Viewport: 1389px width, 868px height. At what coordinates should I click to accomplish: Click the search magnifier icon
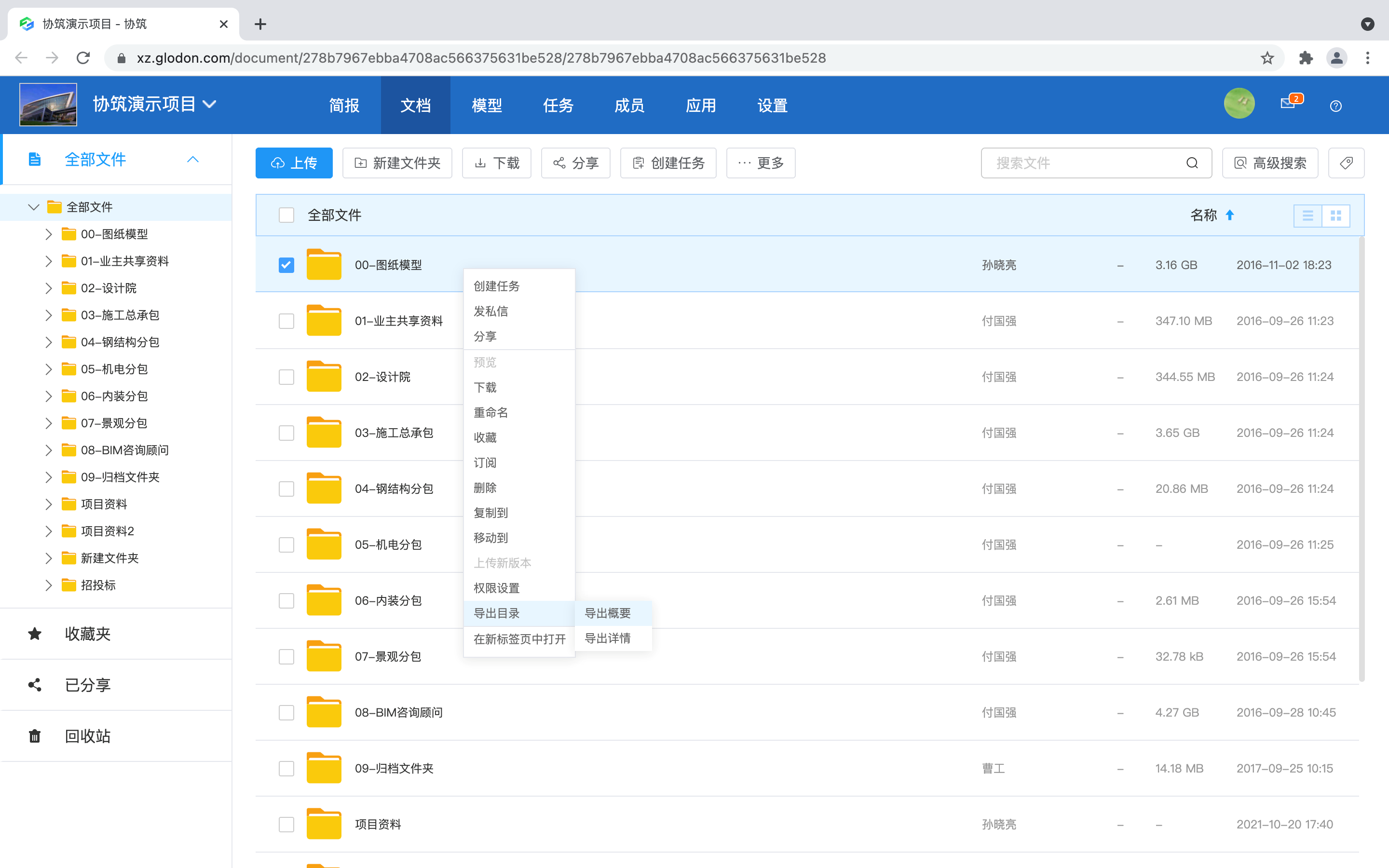1193,163
